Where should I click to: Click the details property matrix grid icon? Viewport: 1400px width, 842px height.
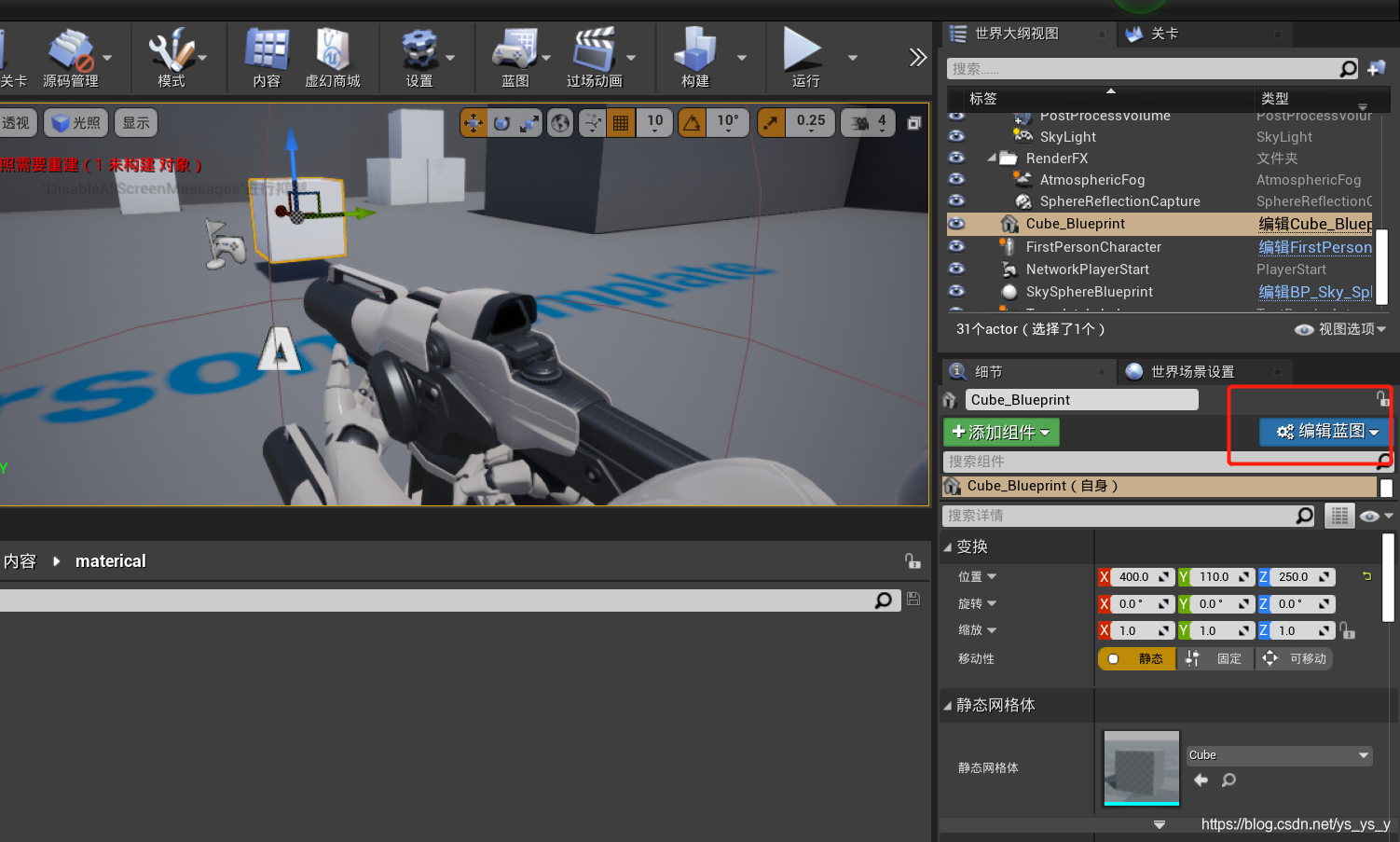click(1339, 516)
